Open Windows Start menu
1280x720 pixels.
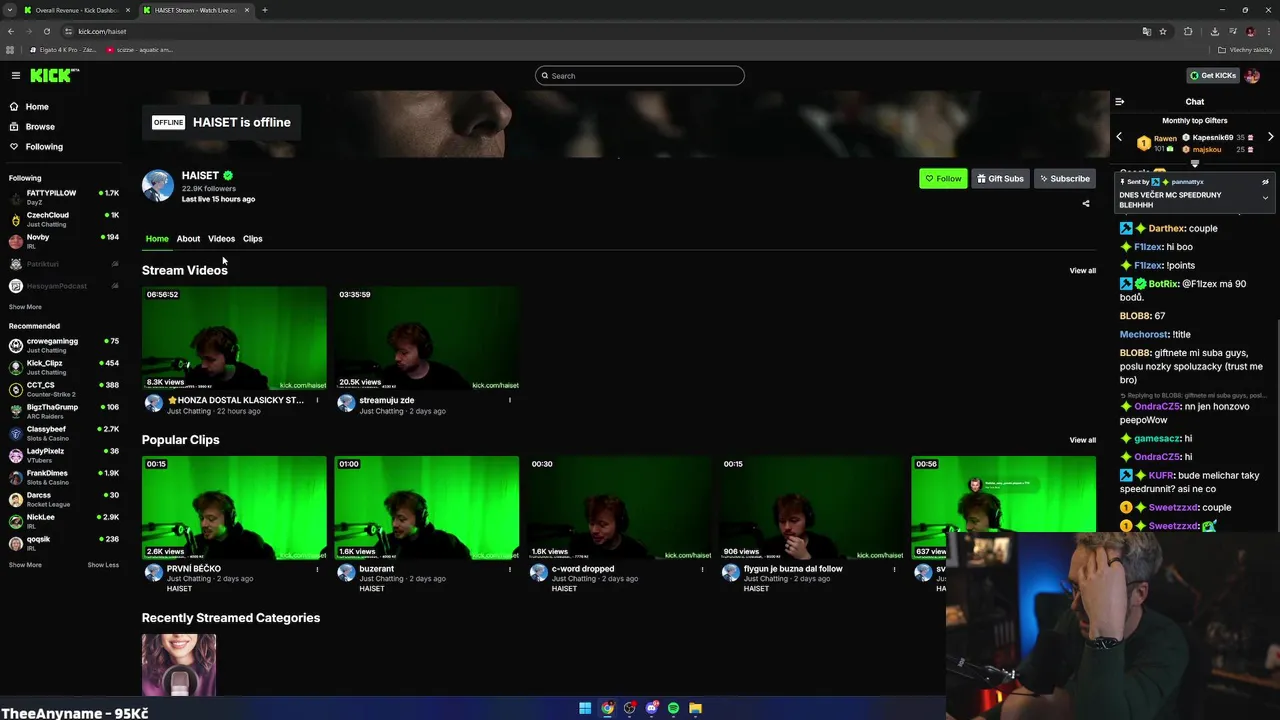[585, 708]
